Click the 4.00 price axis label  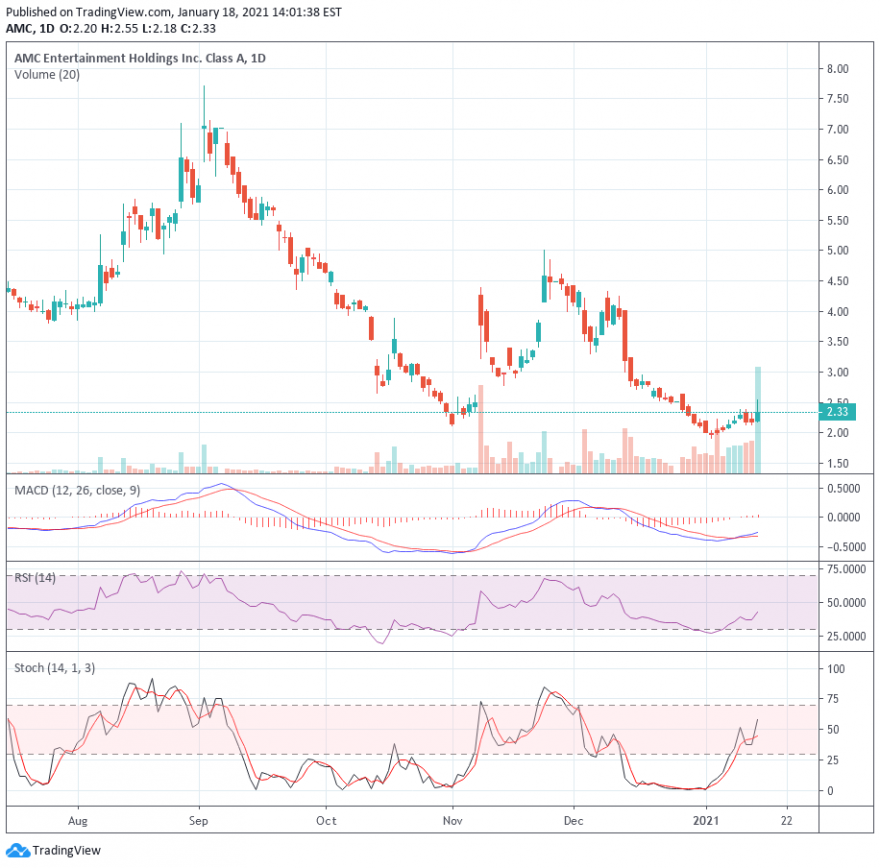pyautogui.click(x=837, y=312)
